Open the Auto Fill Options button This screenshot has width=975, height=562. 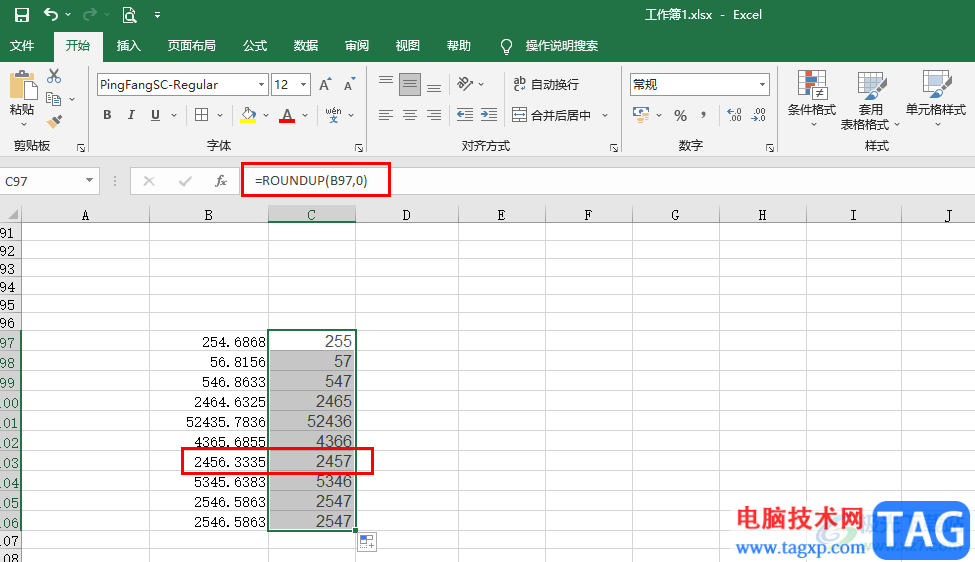(x=367, y=541)
